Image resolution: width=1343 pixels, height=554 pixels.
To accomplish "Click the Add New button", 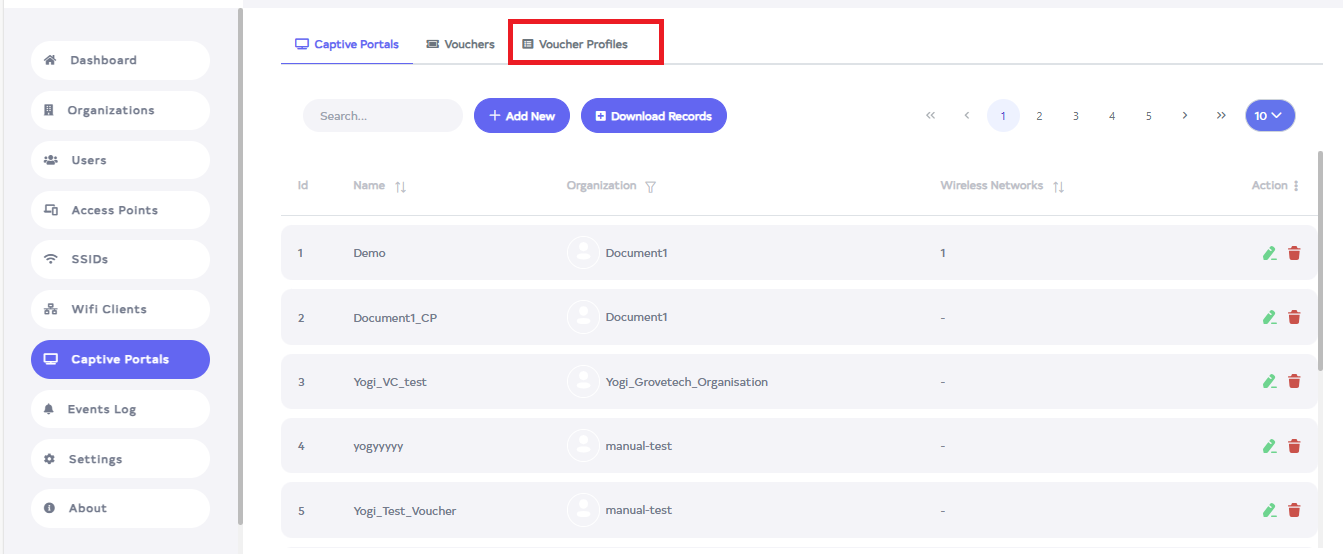I will click(521, 116).
